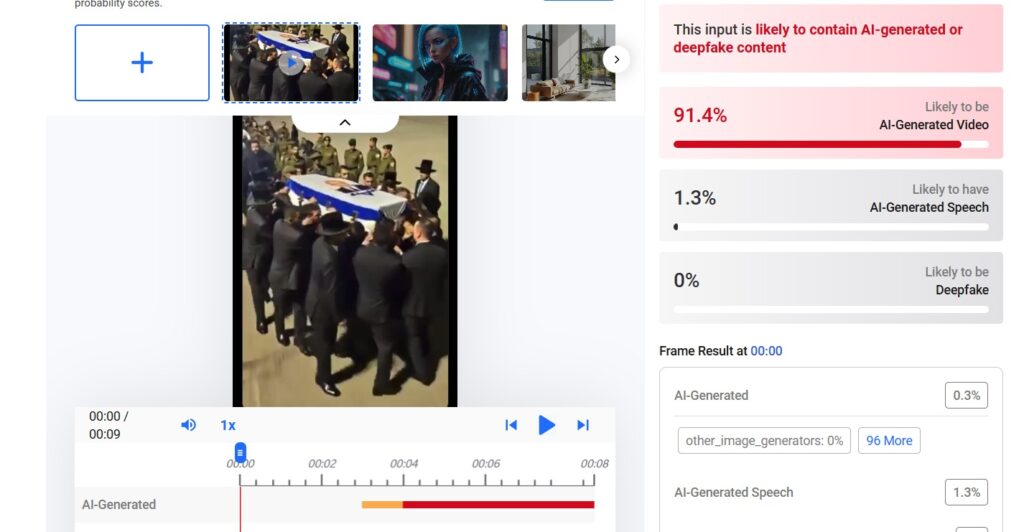Image resolution: width=1024 pixels, height=532 pixels.
Task: Open the 96 More generators list
Action: 889,441
